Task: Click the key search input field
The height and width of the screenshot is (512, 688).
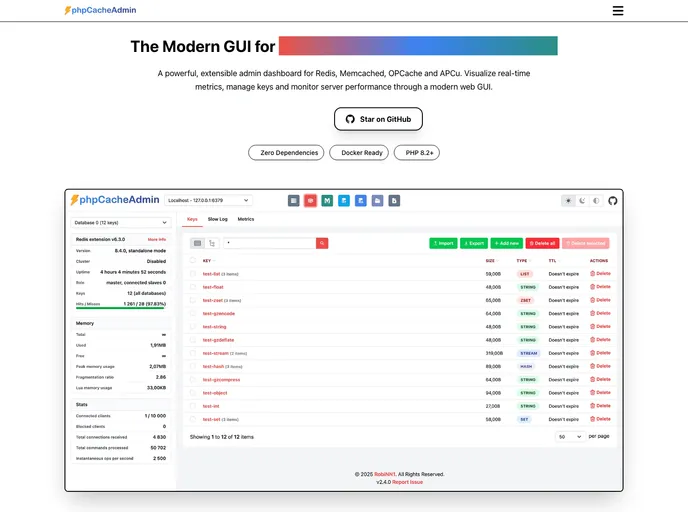Action: pyautogui.click(x=270, y=243)
